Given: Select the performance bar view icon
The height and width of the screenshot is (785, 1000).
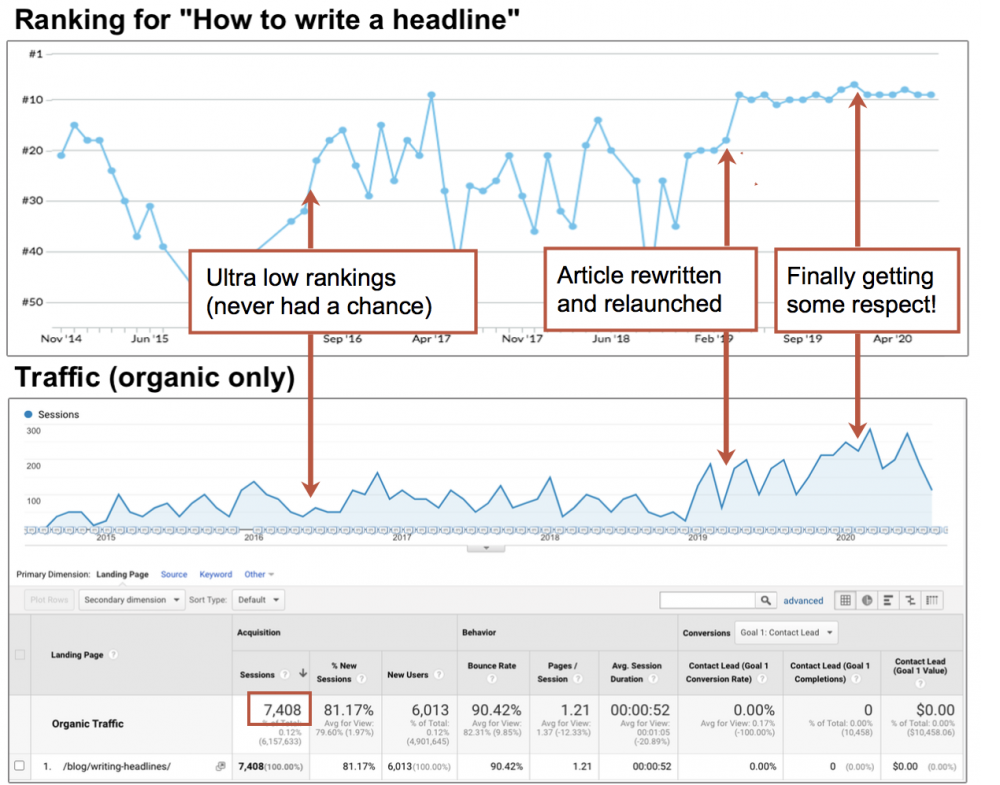Looking at the screenshot, I should 889,601.
